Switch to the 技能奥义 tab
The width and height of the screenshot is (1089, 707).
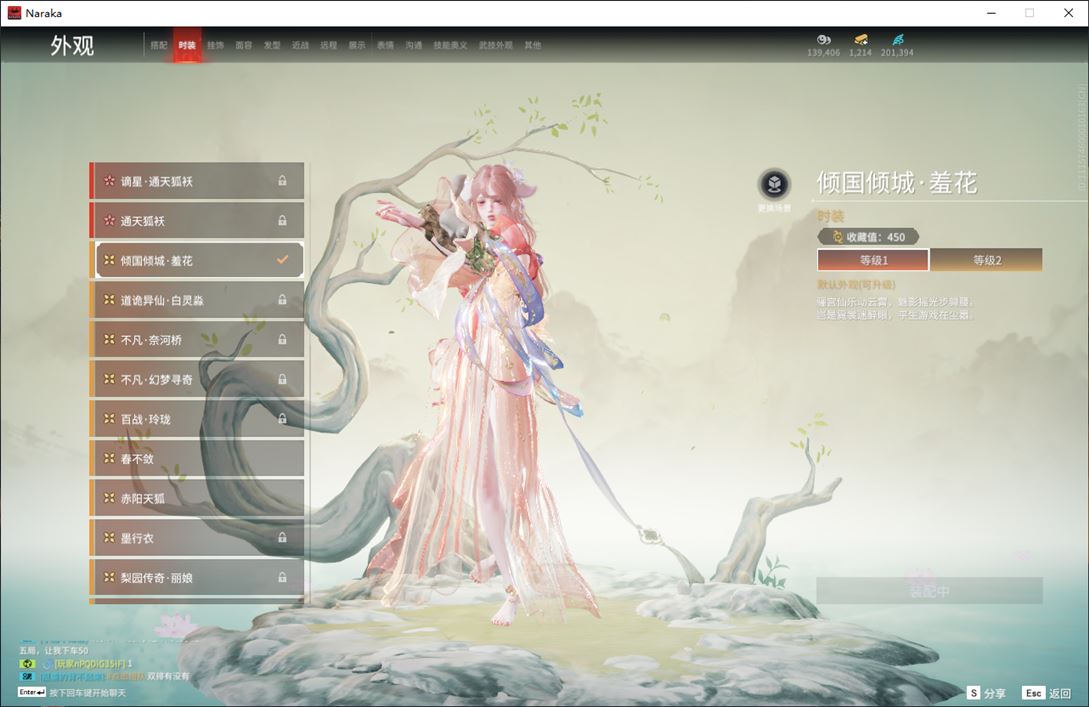(450, 45)
